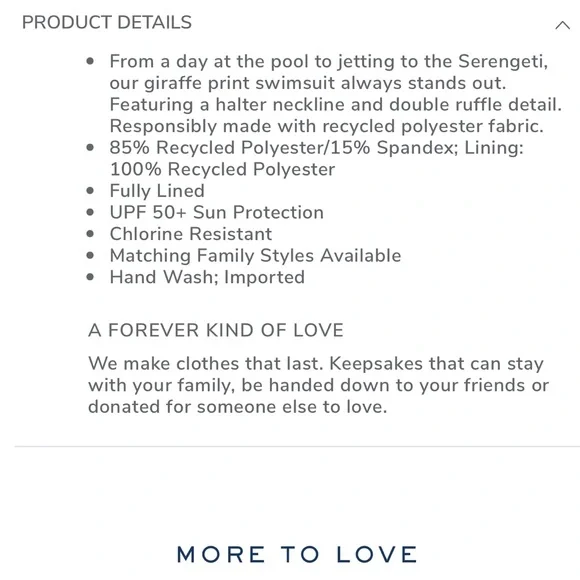Screen dimensions: 580x580
Task: Click the 'donated for someone else to love' line
Action: tap(237, 407)
